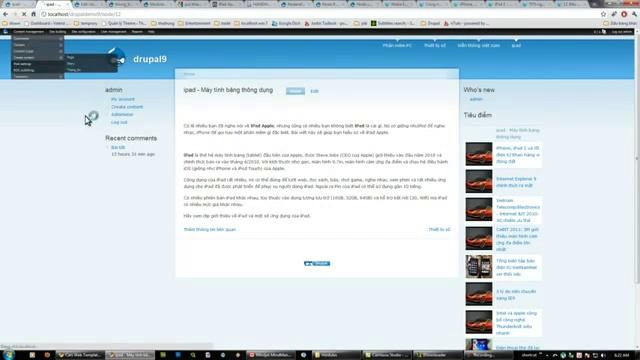Screen dimensions: 640x360
Task: Open the ipad primary navigation link
Action: tap(516, 45)
